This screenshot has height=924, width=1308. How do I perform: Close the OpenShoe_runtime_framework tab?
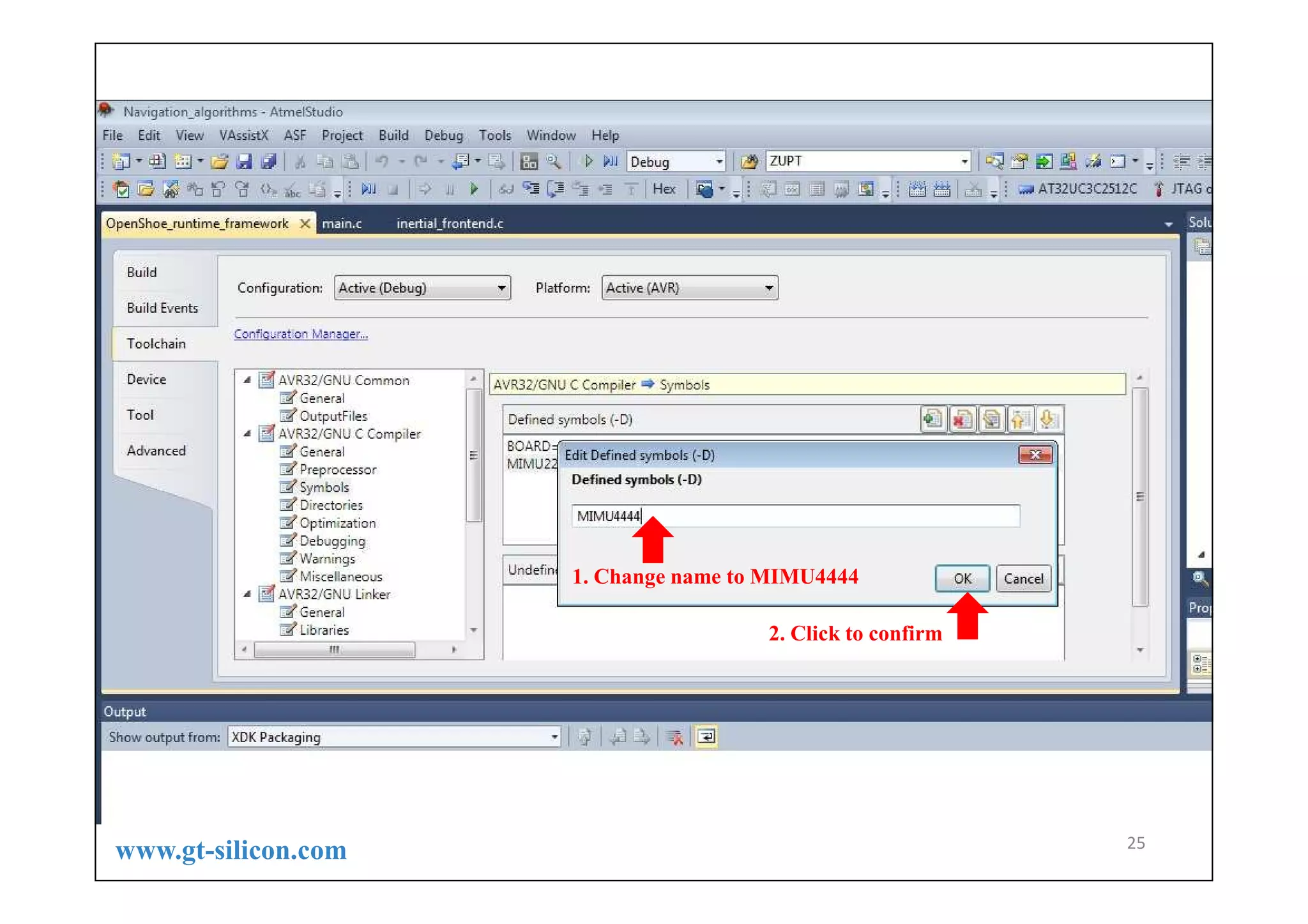[x=305, y=223]
